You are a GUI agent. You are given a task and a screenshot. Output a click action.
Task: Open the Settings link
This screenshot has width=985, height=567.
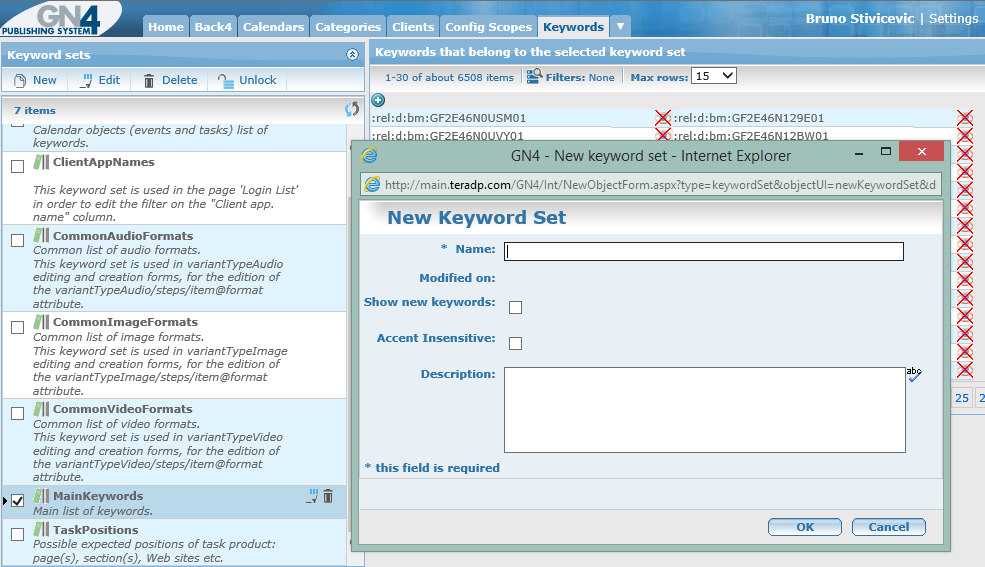953,18
